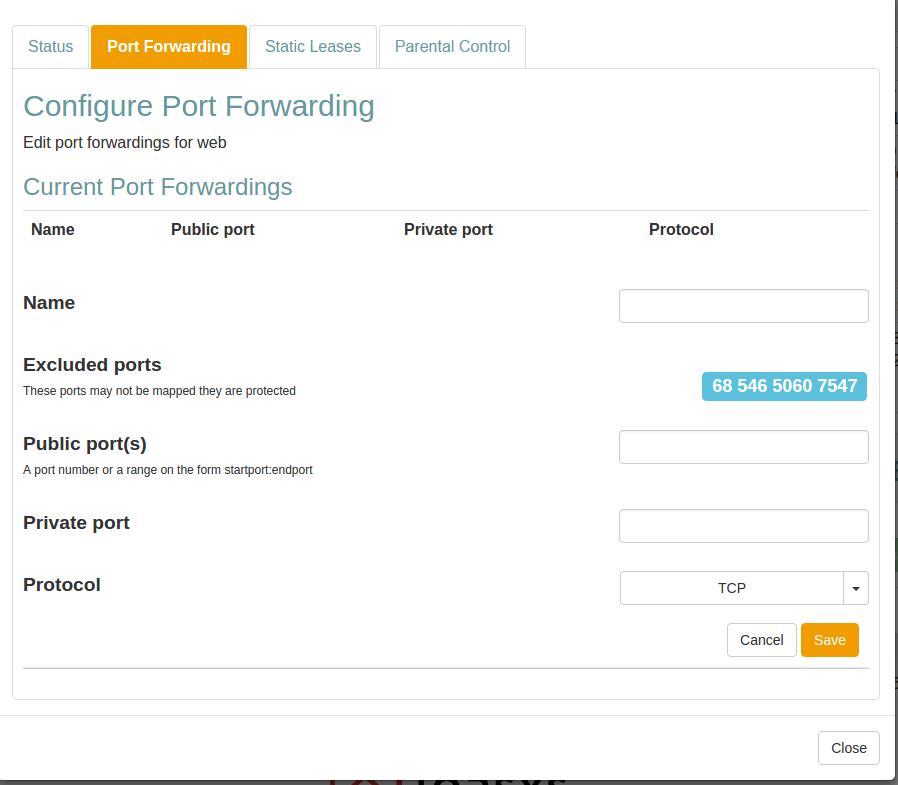Click the Private port input field
The height and width of the screenshot is (785, 898).
743,526
